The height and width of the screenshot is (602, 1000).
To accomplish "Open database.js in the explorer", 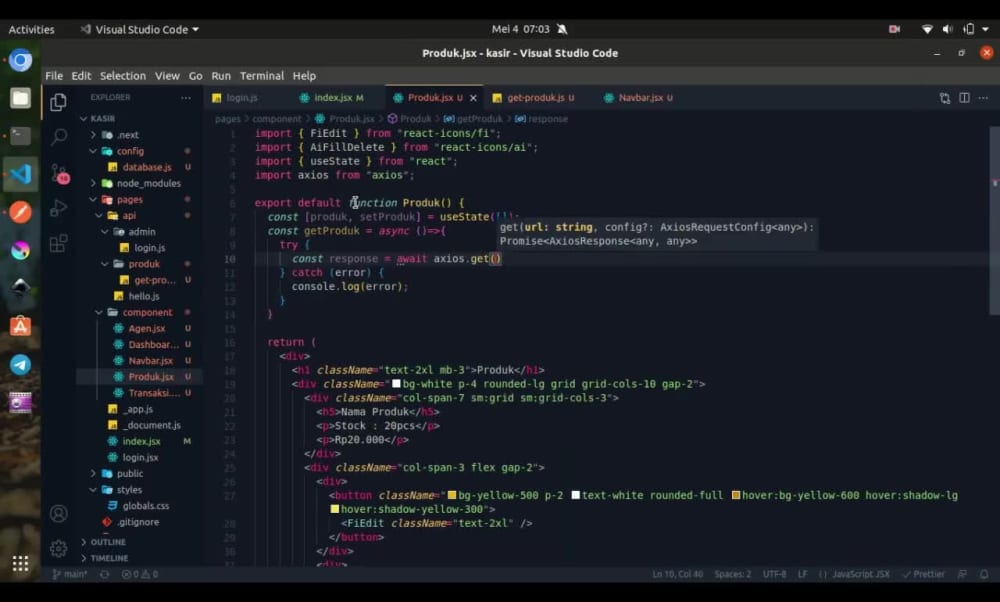I will click(x=147, y=167).
